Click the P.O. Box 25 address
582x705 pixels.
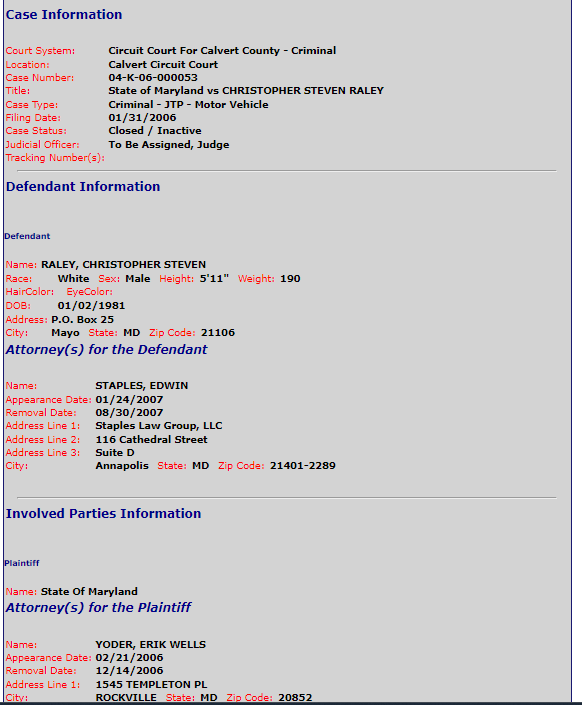click(x=82, y=319)
